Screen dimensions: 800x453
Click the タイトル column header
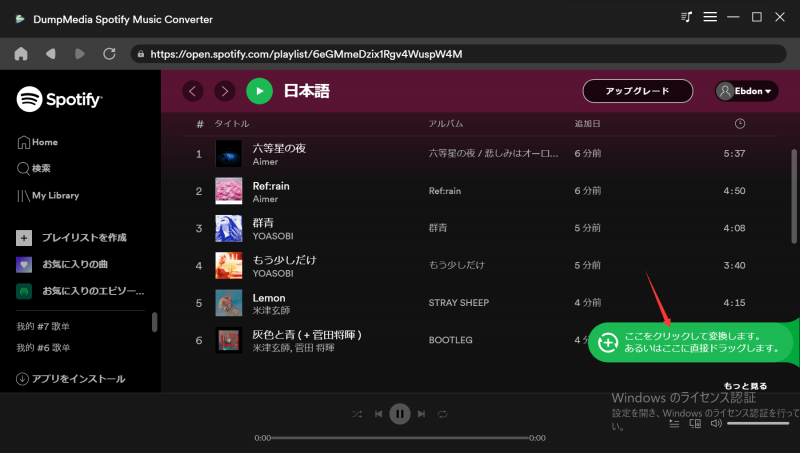click(x=232, y=123)
